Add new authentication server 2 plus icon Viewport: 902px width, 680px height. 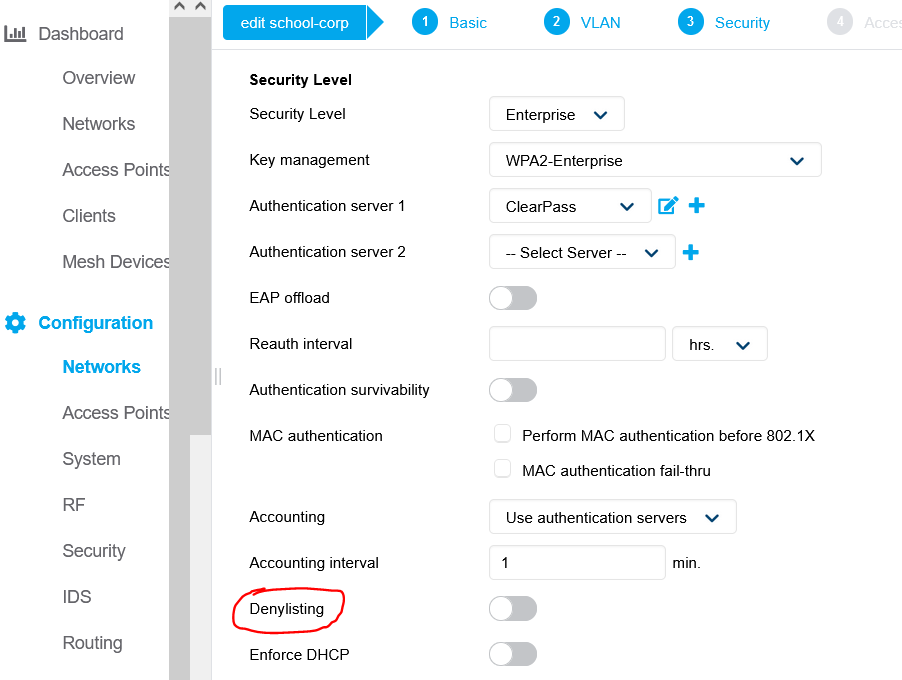pos(690,252)
